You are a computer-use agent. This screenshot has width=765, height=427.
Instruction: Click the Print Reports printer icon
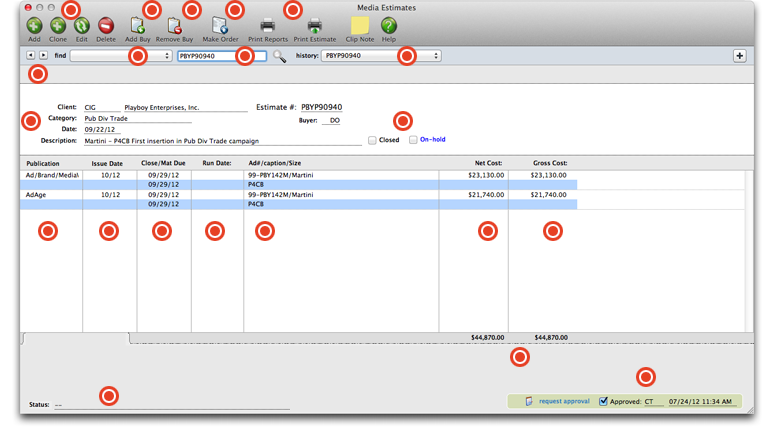pyautogui.click(x=267, y=25)
